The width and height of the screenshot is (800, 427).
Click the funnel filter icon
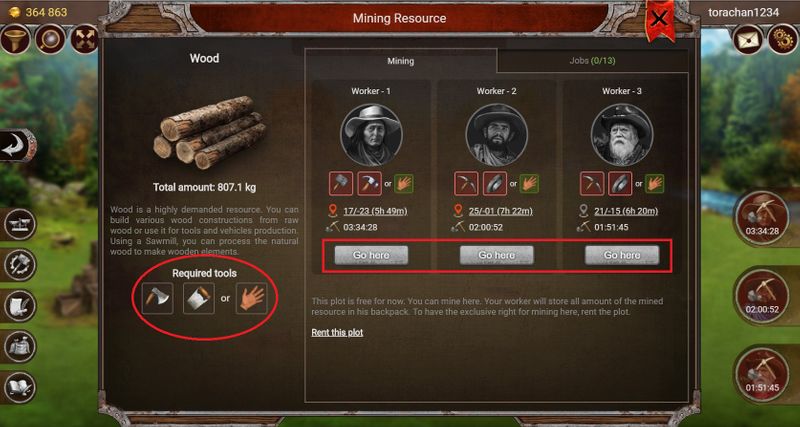pyautogui.click(x=15, y=40)
